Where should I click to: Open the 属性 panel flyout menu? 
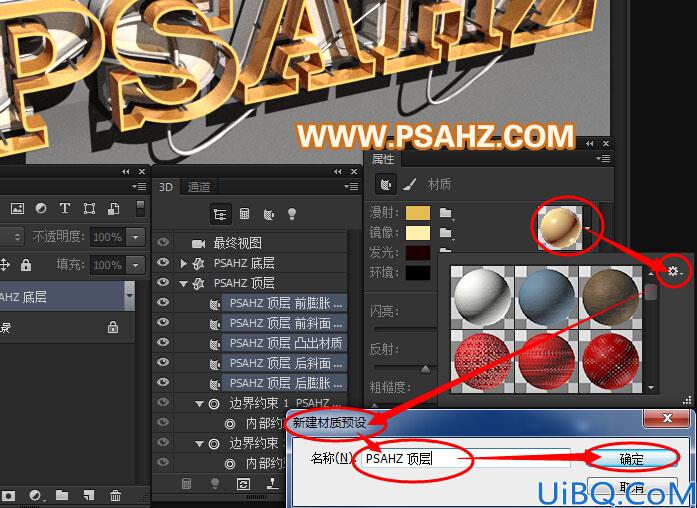603,159
